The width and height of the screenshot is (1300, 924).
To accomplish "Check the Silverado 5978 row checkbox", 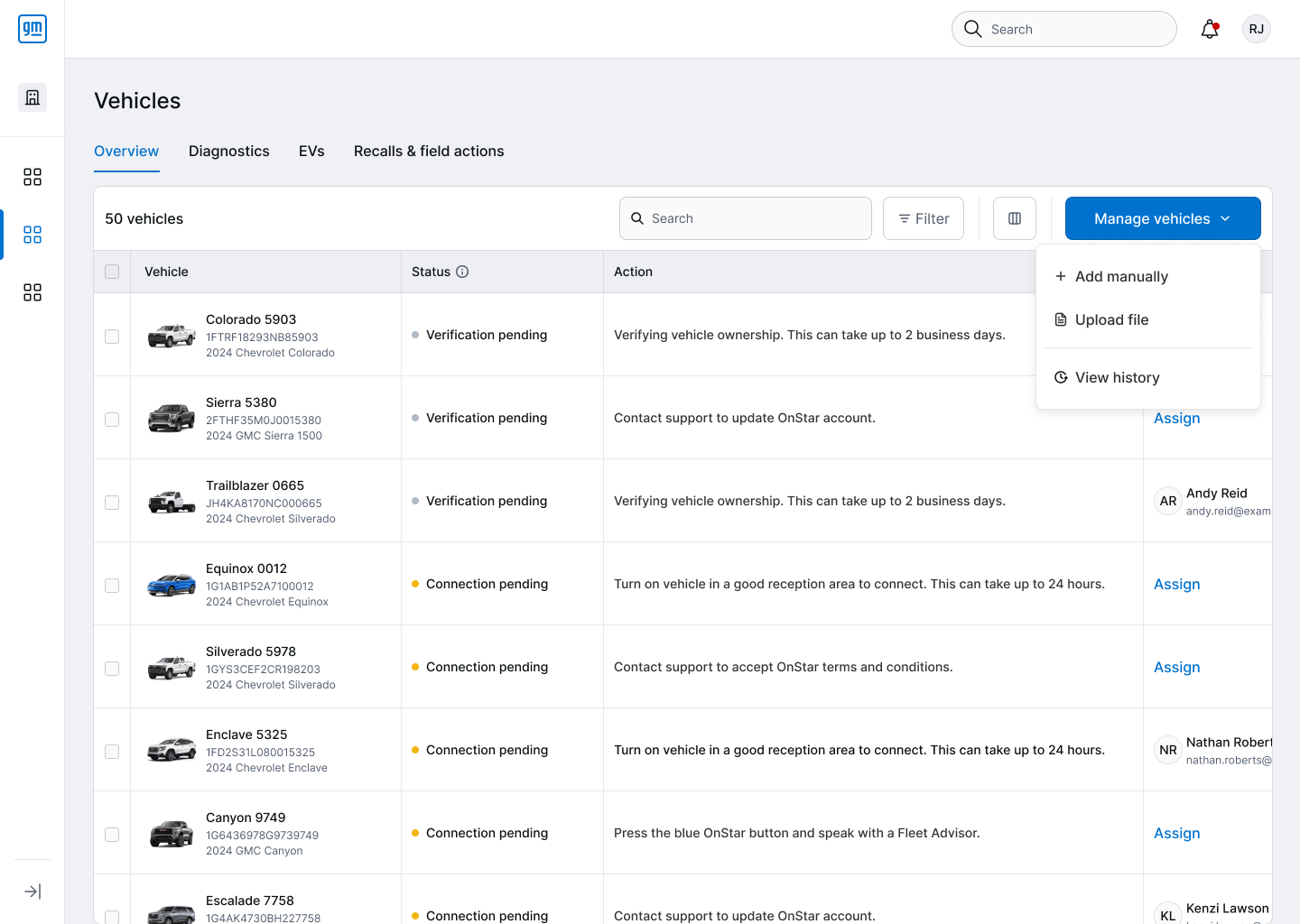I will 112,669.
